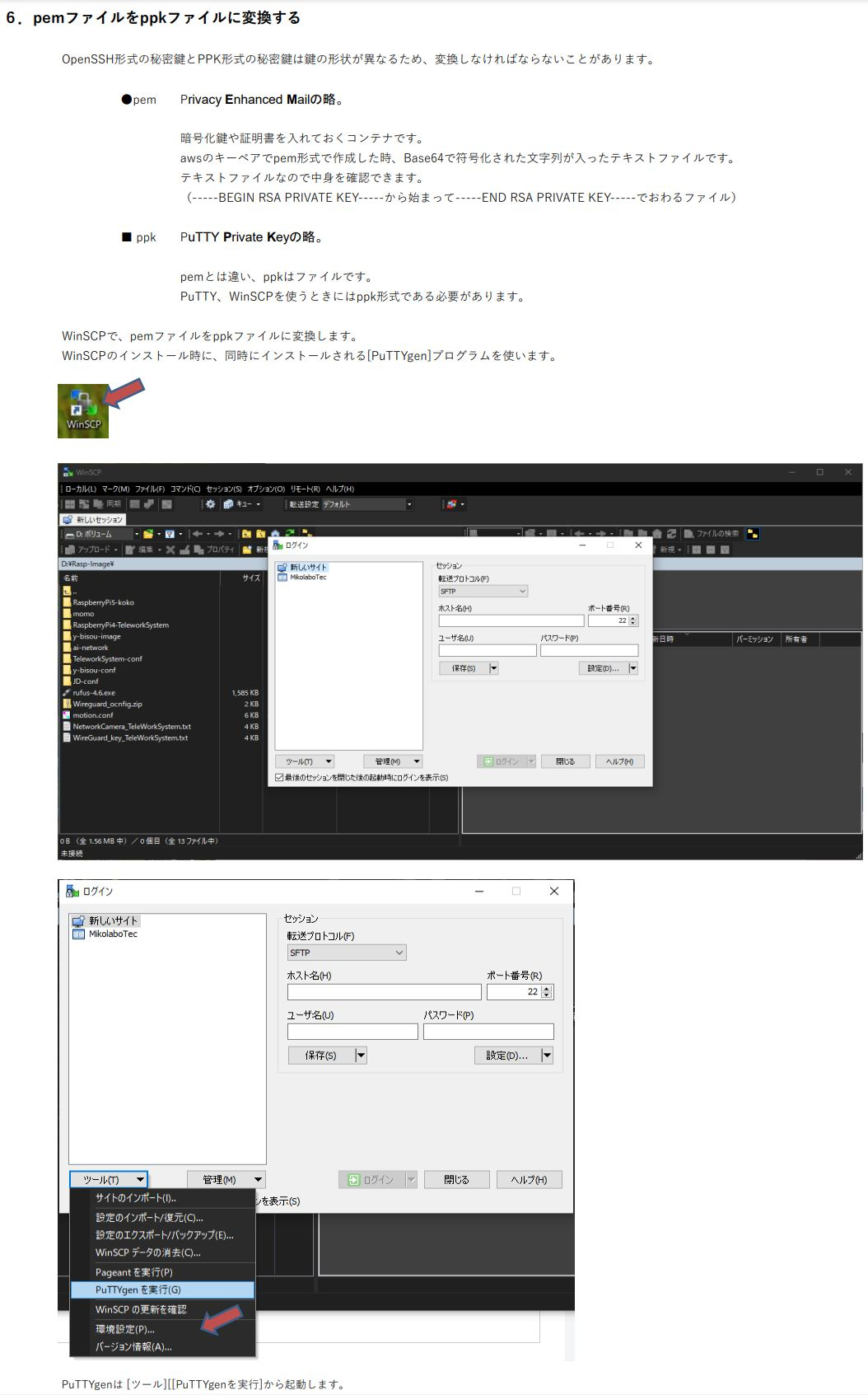This screenshot has height=1395, width=868.
Task: Select the motion.conf file
Action: [x=88, y=715]
